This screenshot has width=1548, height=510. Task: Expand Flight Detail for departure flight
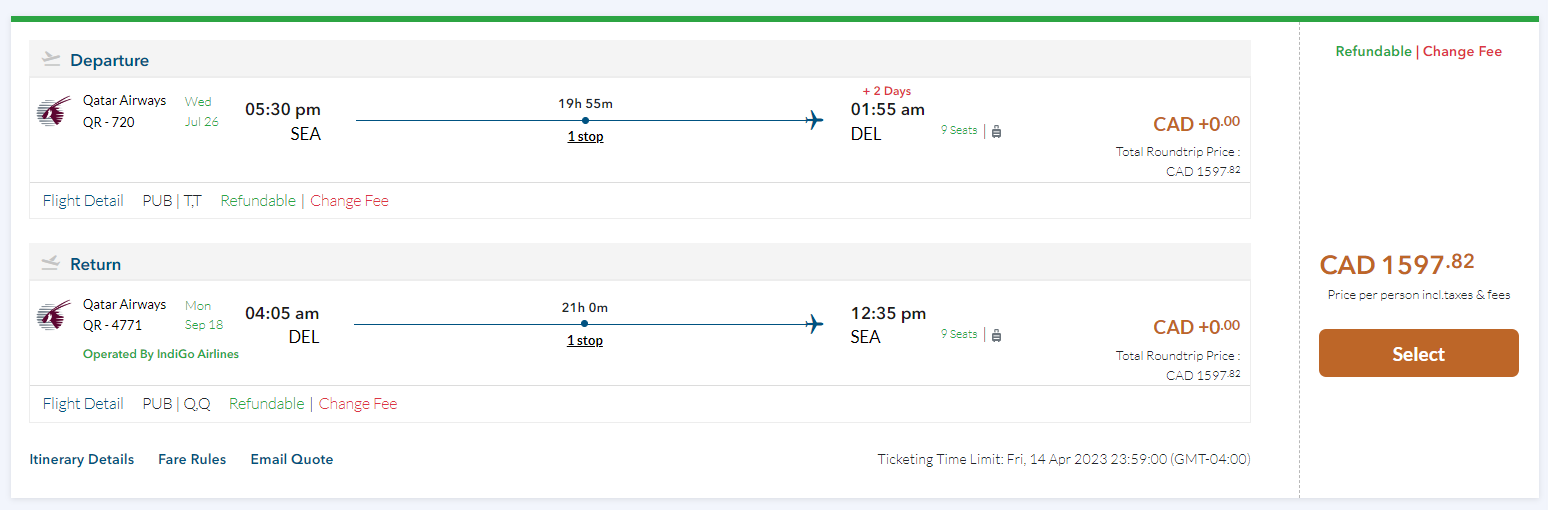83,201
